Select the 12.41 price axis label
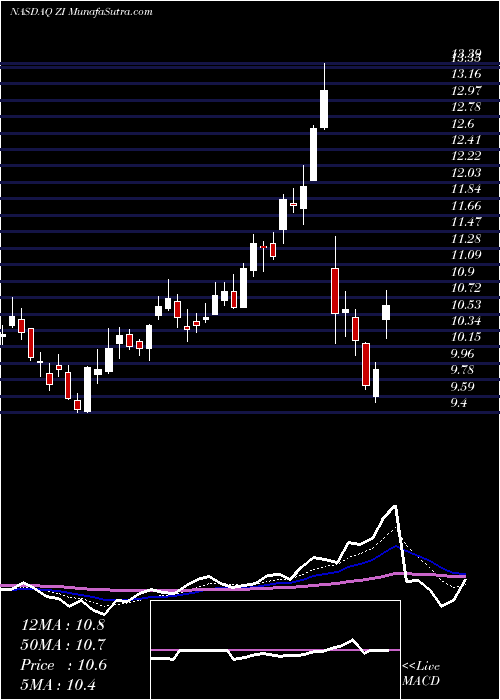Image resolution: width=500 pixels, height=700 pixels. (x=466, y=140)
